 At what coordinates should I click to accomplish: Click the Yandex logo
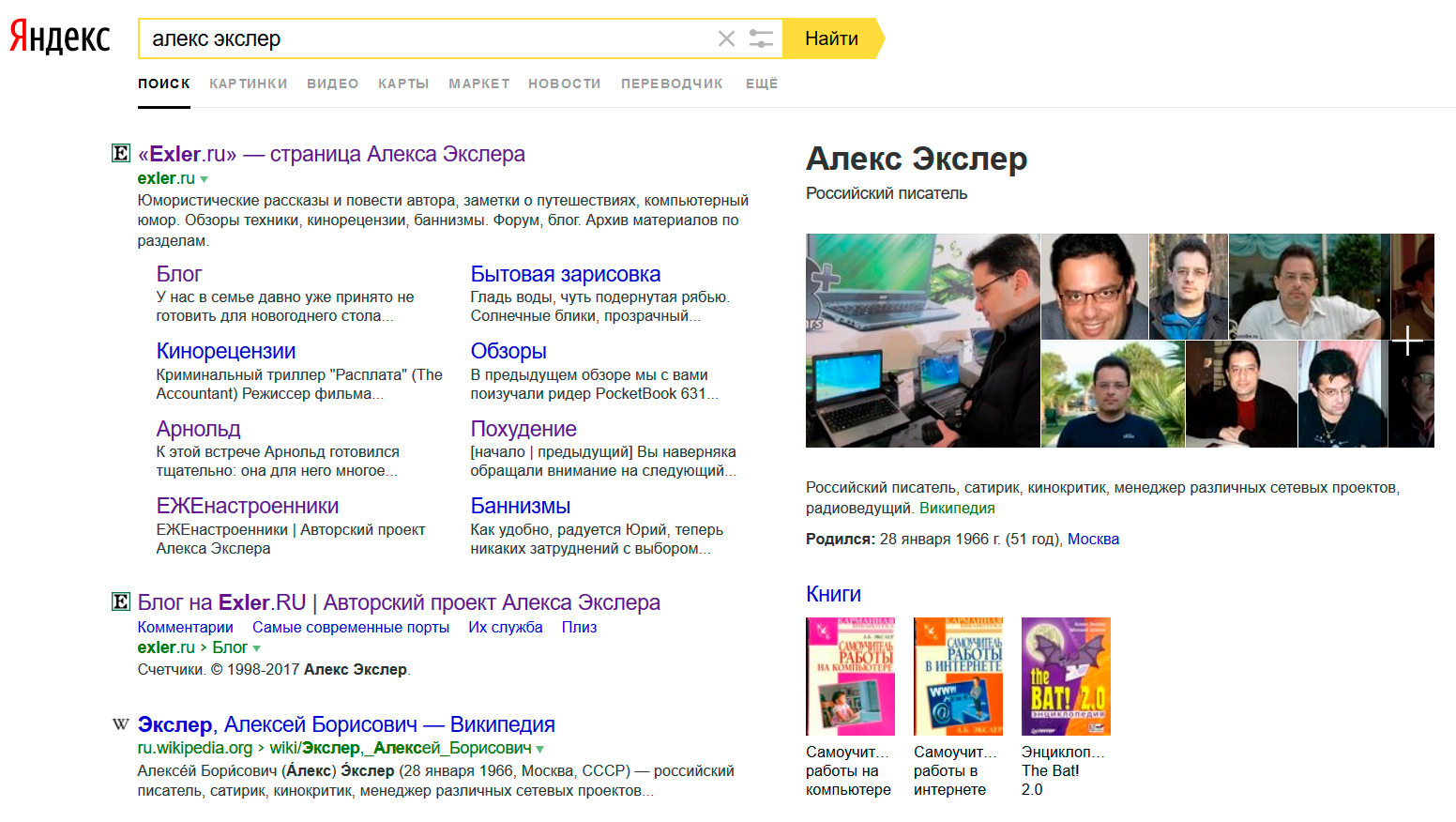point(60,38)
